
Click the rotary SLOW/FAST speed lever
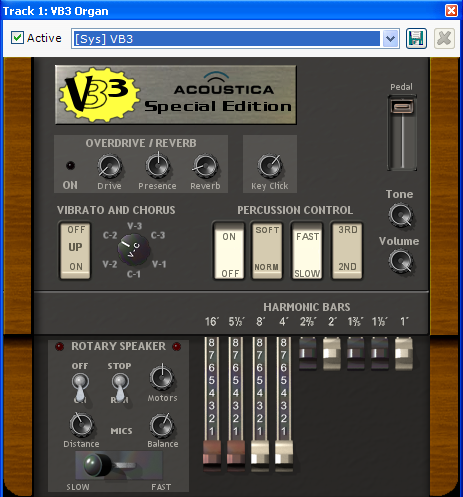tap(97, 465)
